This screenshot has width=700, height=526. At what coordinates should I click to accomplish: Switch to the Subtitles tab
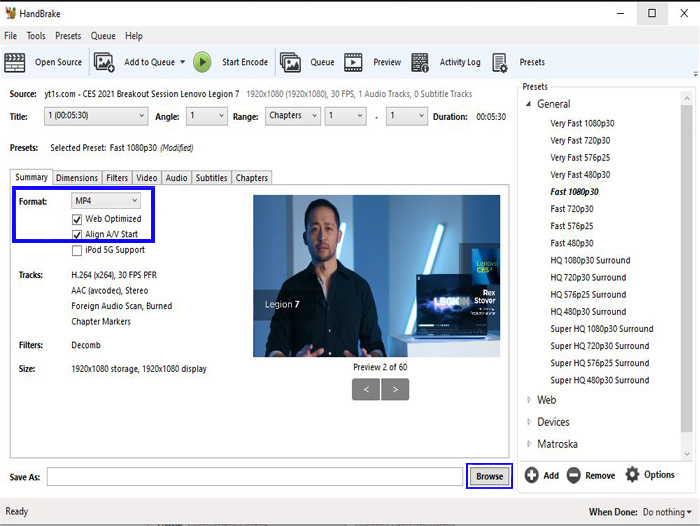coord(212,178)
